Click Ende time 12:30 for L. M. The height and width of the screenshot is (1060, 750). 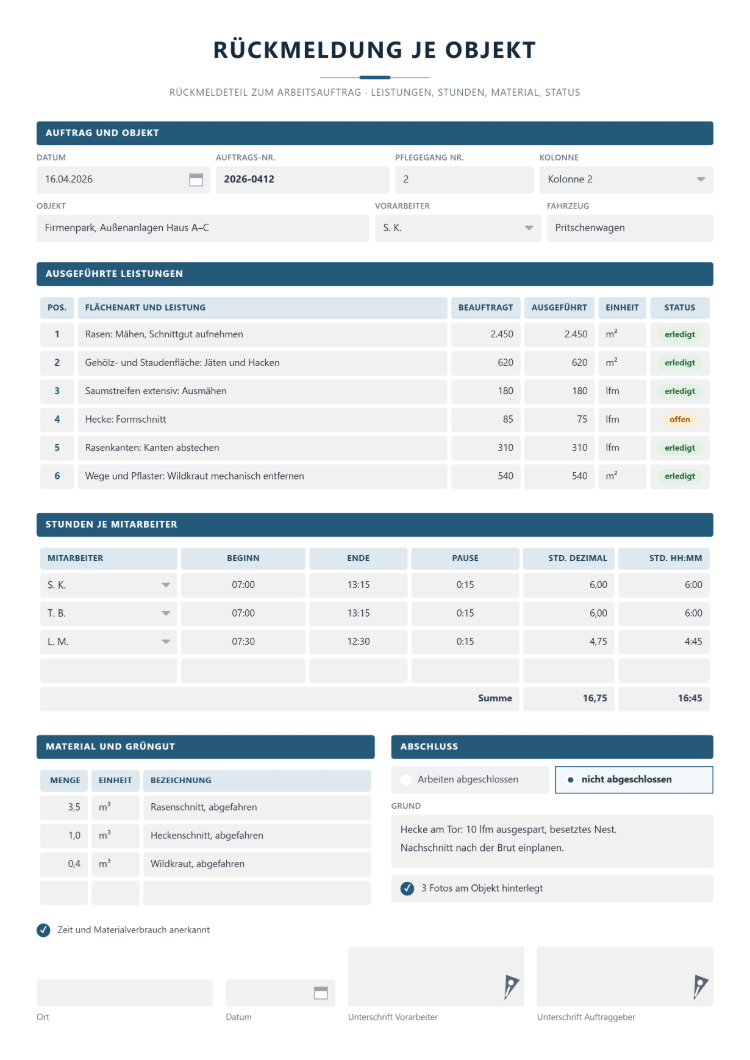pos(358,642)
